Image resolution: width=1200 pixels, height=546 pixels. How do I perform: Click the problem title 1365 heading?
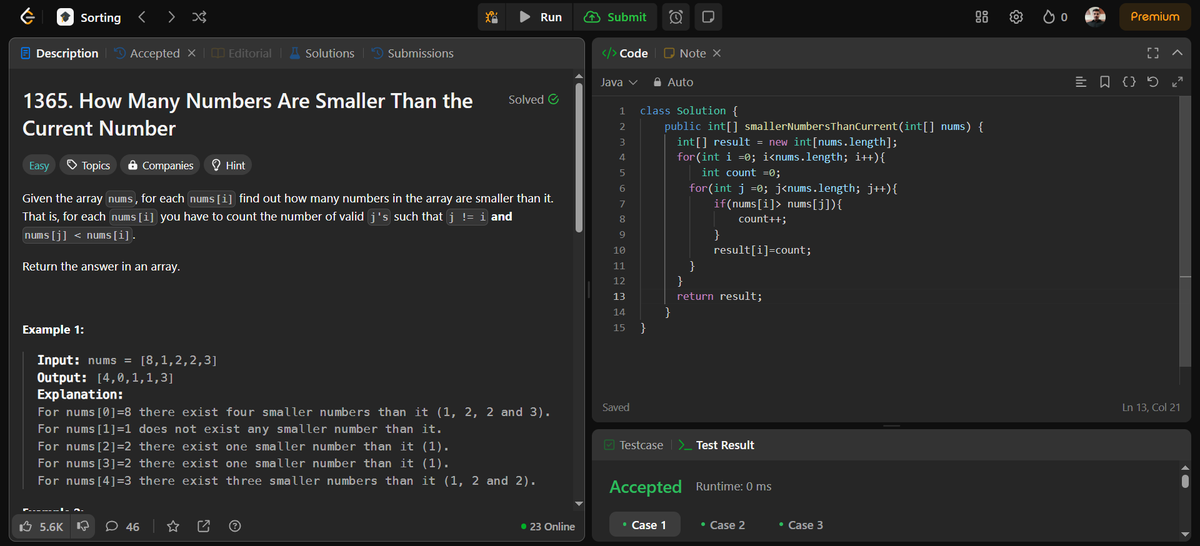(x=247, y=114)
